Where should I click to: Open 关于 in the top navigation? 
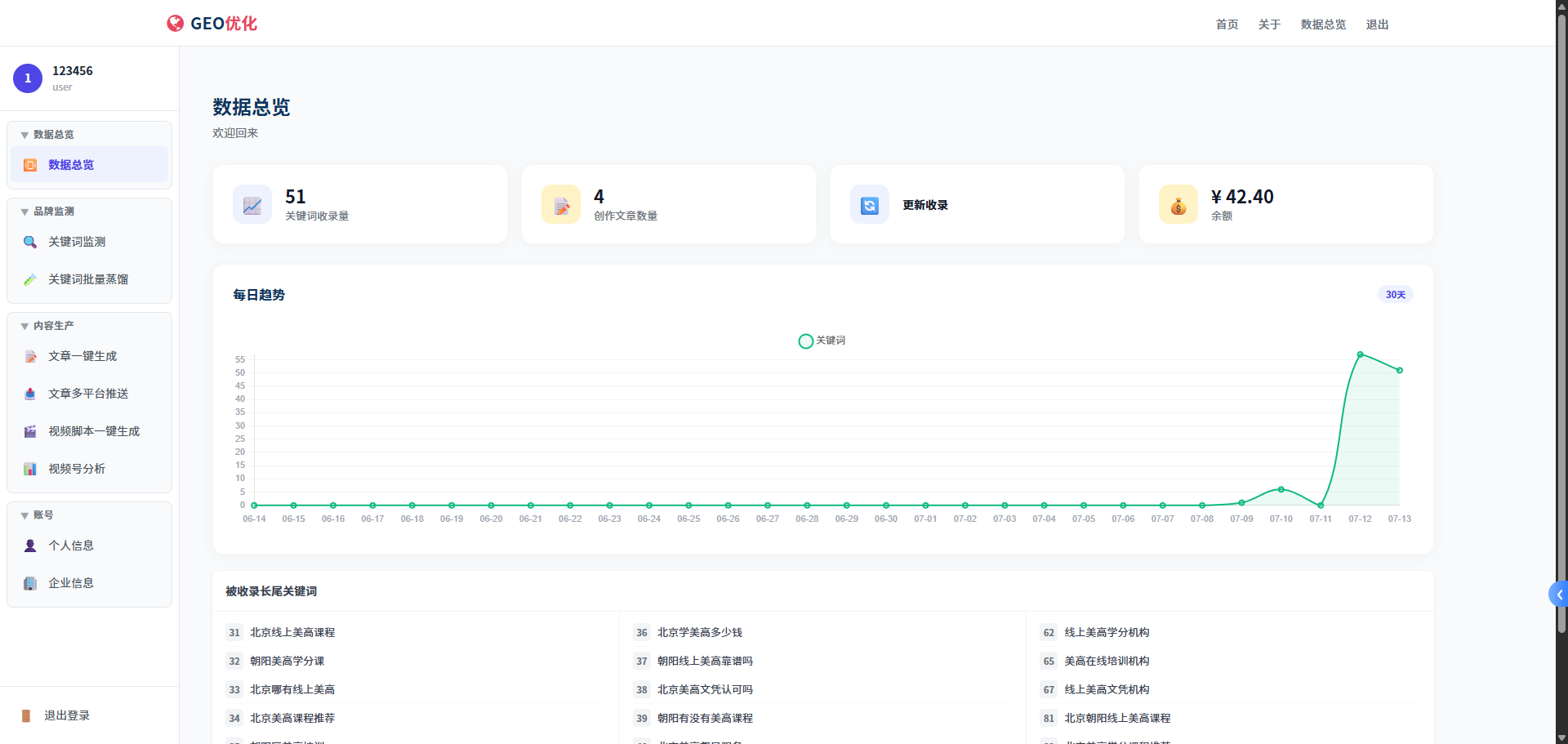point(1269,25)
